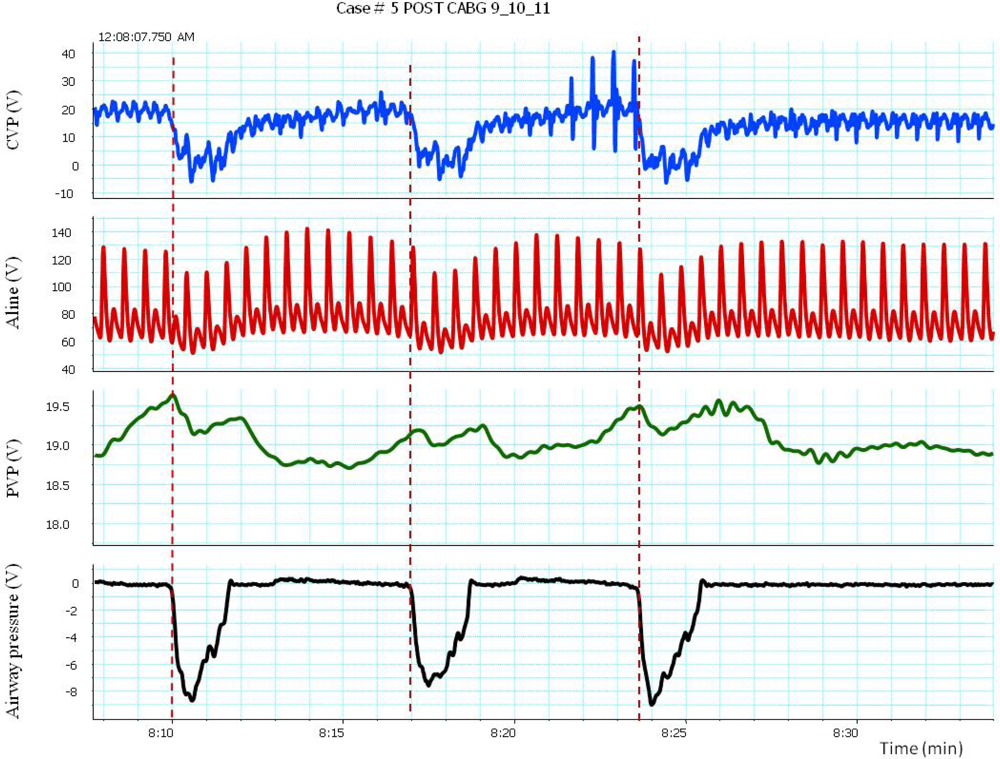This screenshot has width=1000, height=759.
Task: Click the 40 tick on the CVP axis
Action: 70,54
